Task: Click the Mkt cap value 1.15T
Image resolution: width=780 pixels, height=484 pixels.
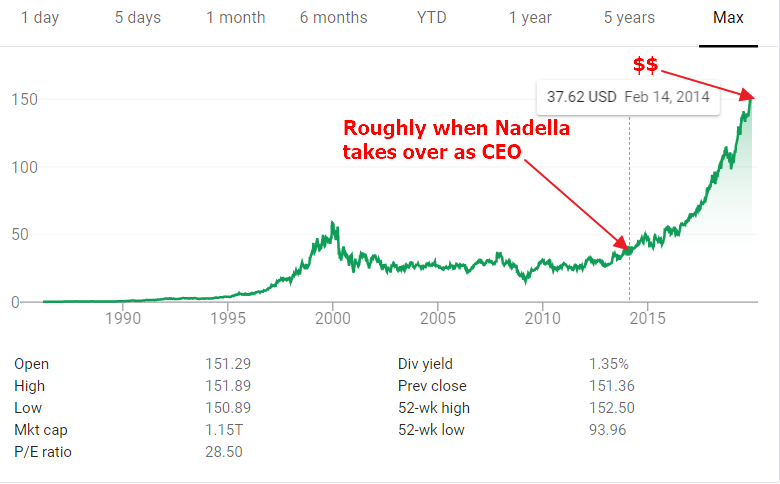Action: pos(226,429)
